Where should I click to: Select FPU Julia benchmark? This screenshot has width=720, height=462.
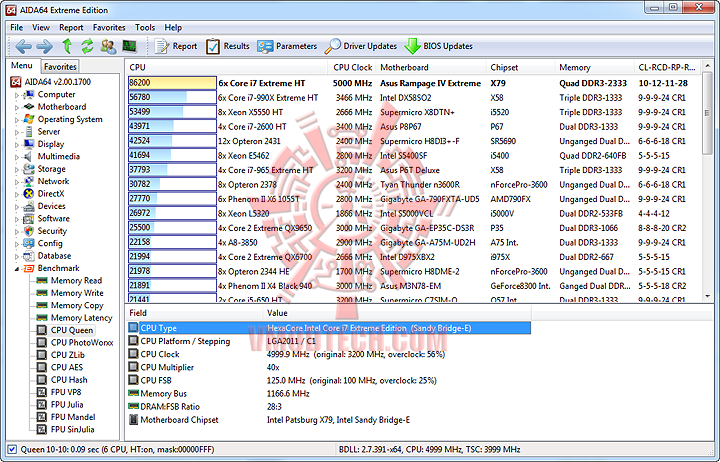(67, 405)
